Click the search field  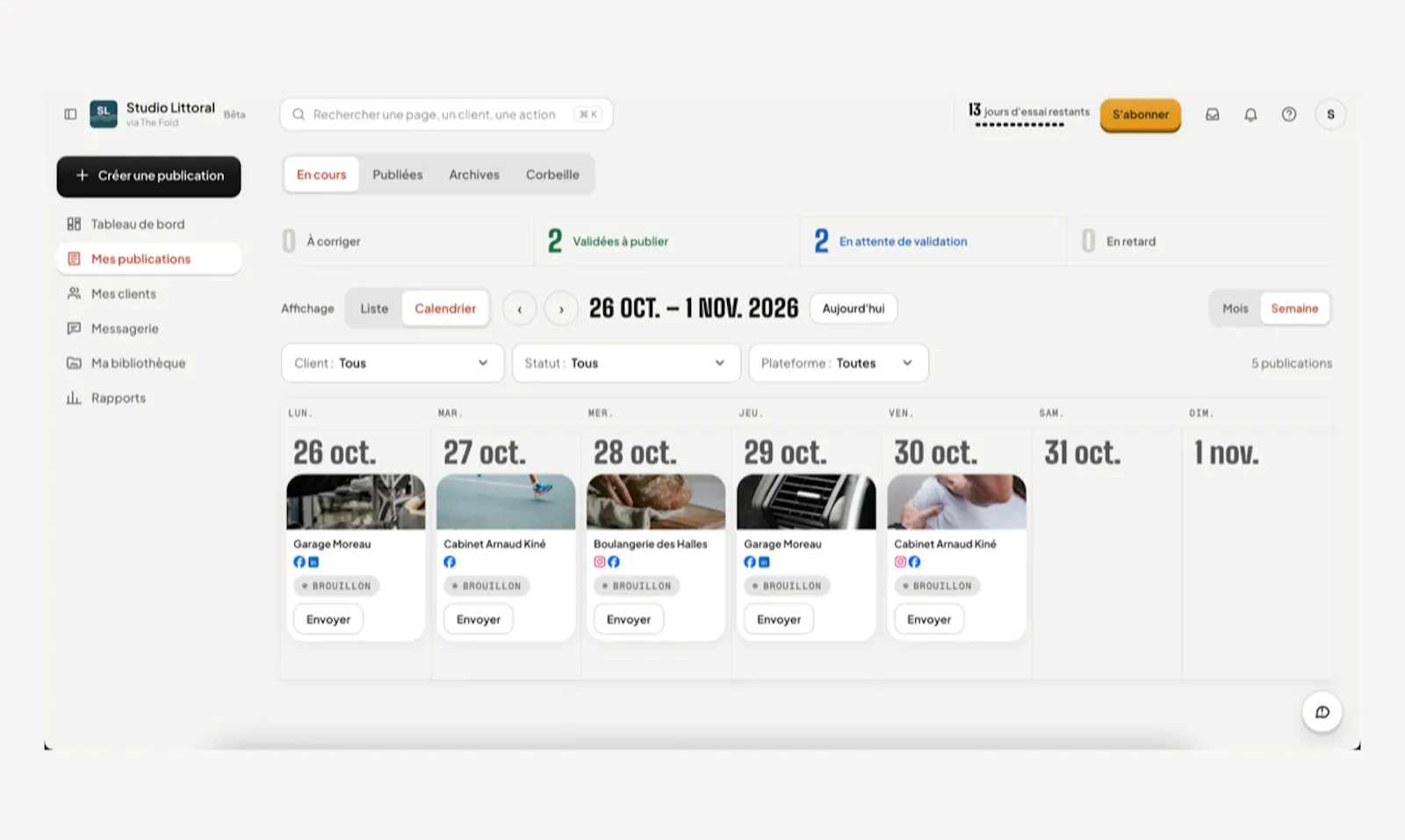pos(446,114)
